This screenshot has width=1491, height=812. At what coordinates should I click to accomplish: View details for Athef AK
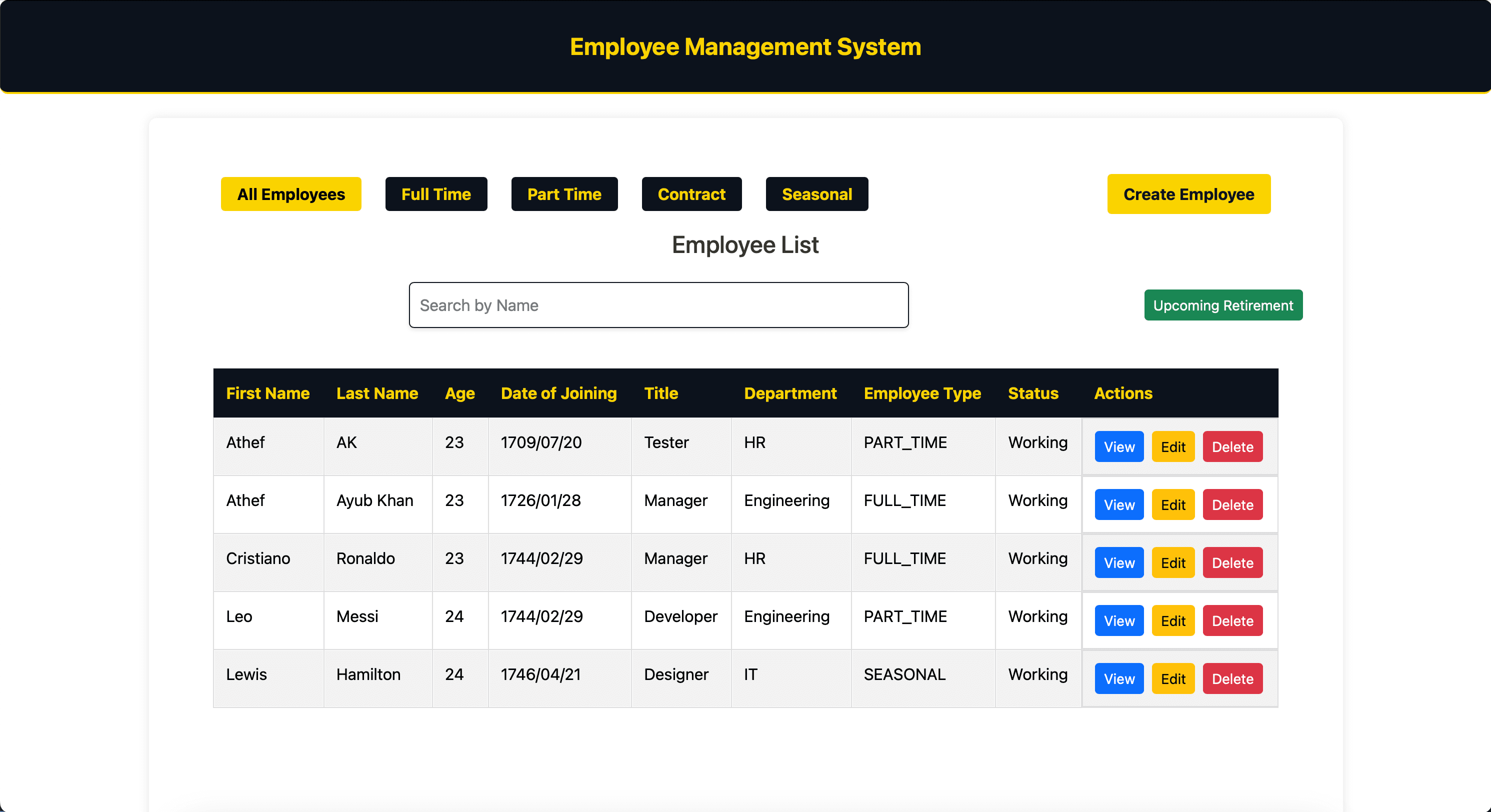1119,446
